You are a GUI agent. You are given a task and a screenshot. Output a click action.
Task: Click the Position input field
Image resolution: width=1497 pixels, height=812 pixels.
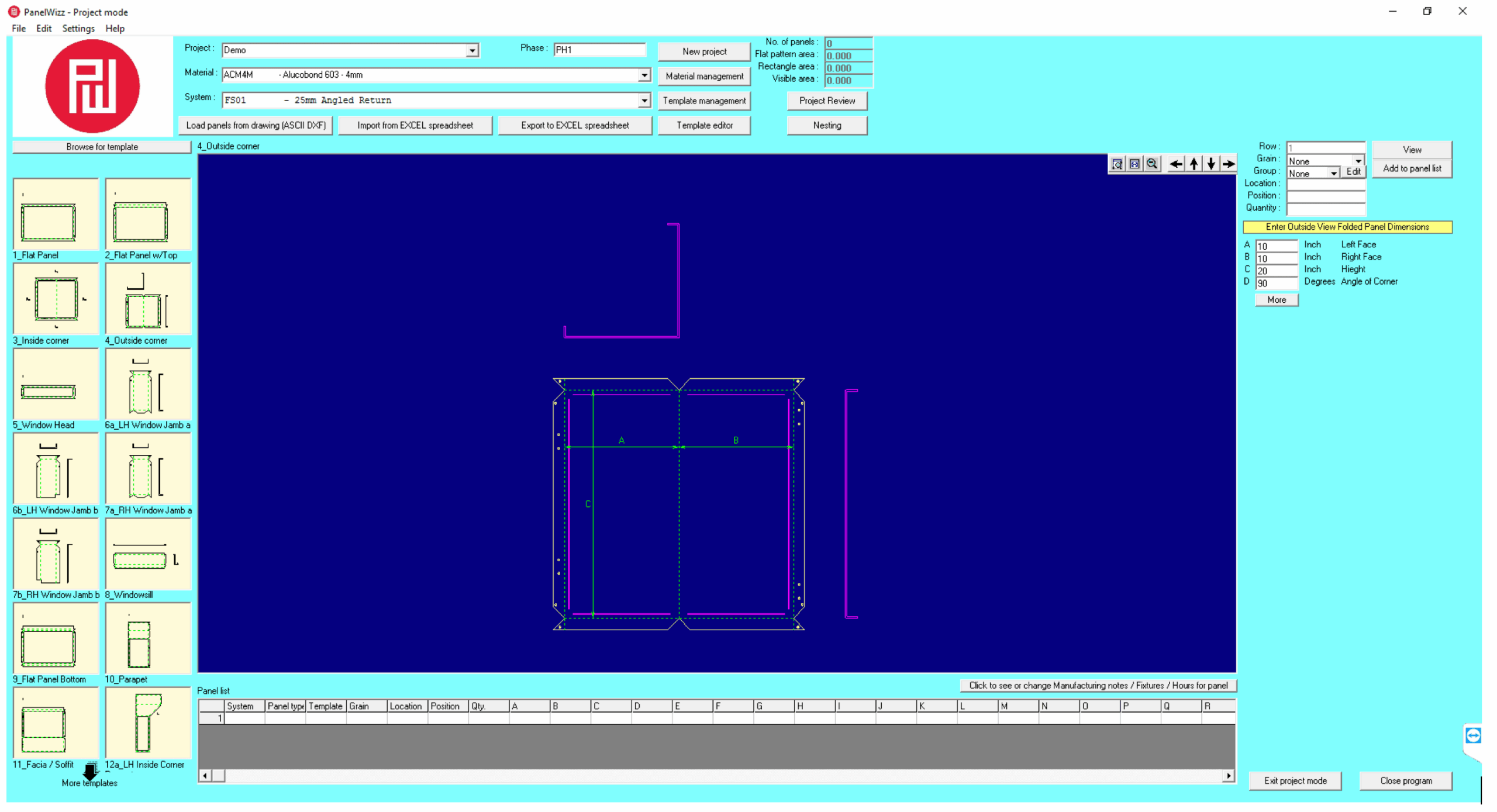point(1326,196)
